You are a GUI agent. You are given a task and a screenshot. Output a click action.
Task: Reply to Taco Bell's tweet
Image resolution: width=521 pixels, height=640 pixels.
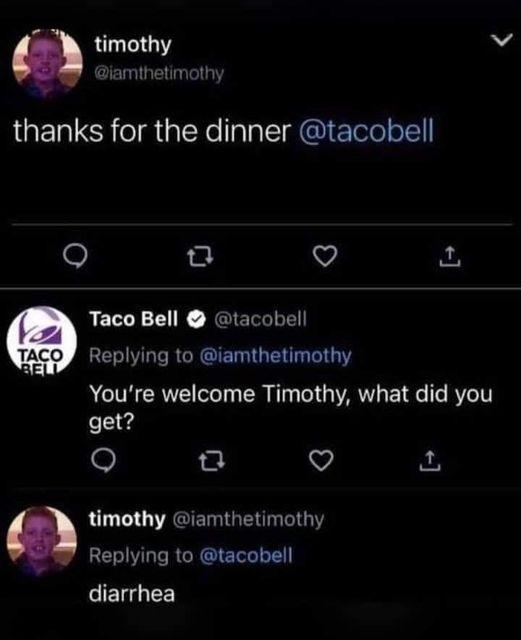click(103, 460)
